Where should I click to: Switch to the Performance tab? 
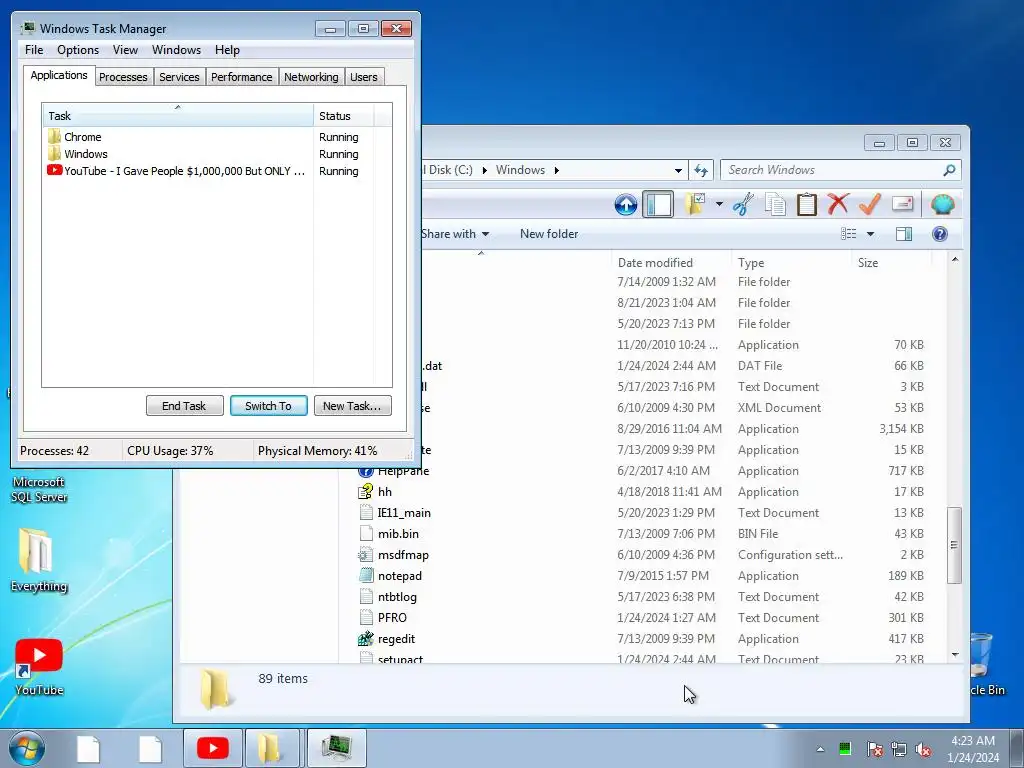242,77
